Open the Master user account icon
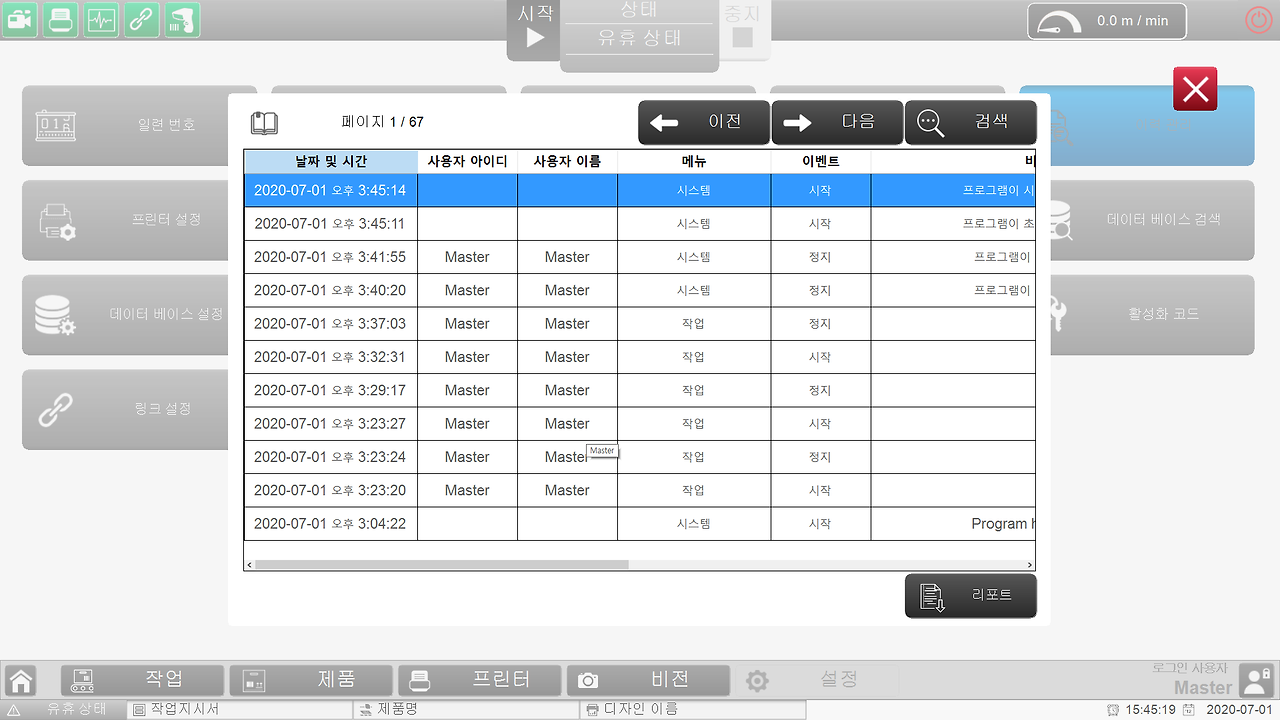The height and width of the screenshot is (720, 1280). [1256, 680]
